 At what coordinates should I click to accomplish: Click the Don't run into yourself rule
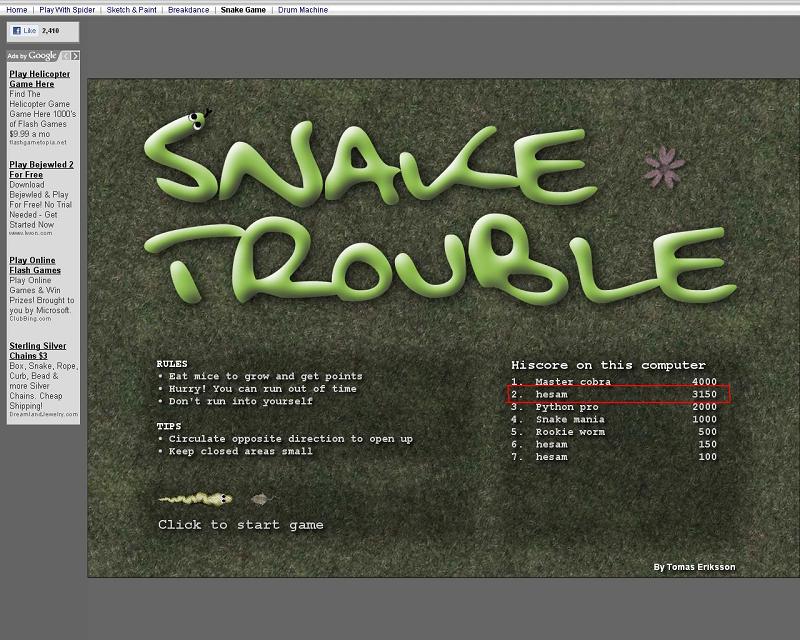240,401
